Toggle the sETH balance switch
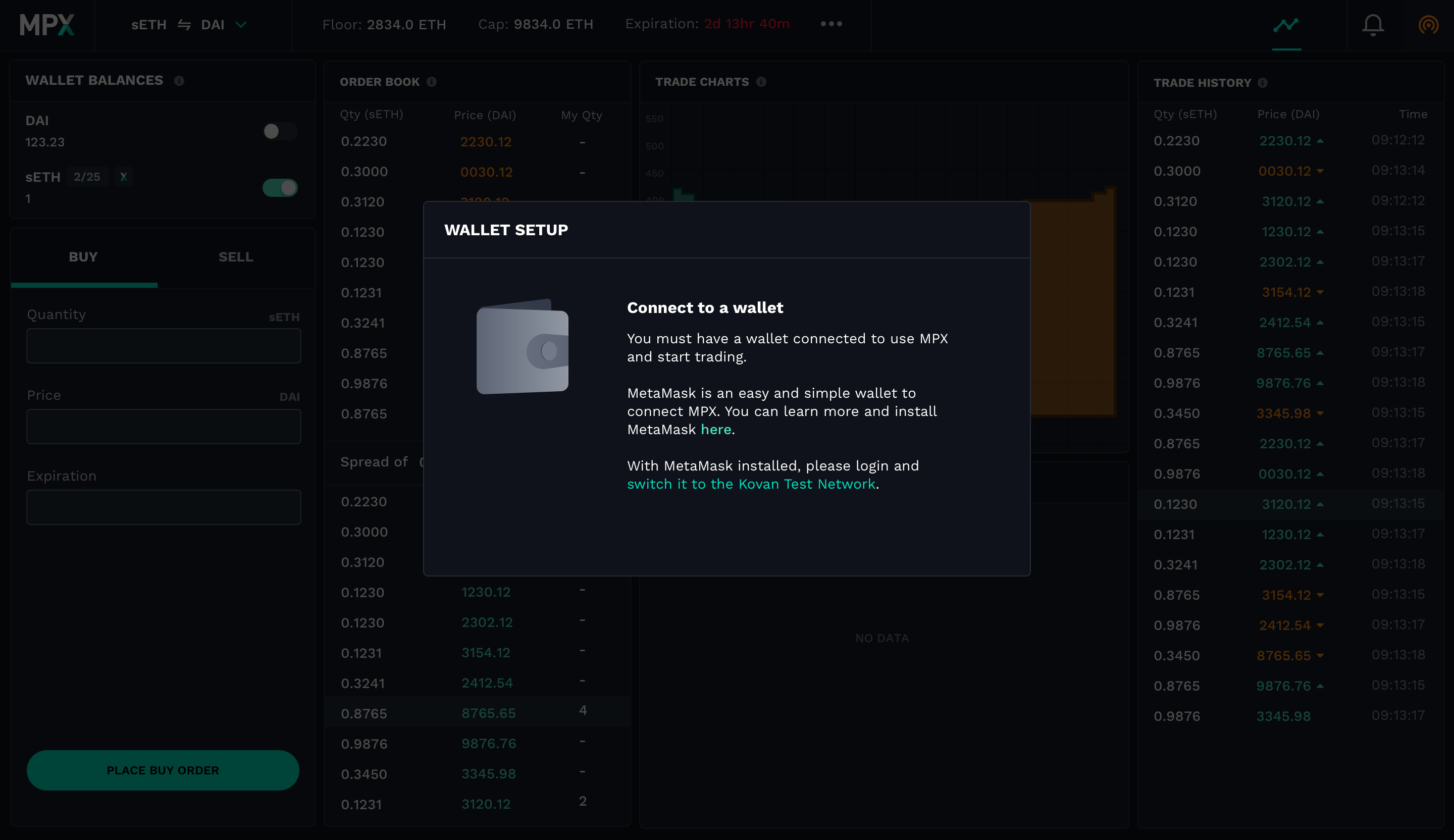 (x=280, y=187)
